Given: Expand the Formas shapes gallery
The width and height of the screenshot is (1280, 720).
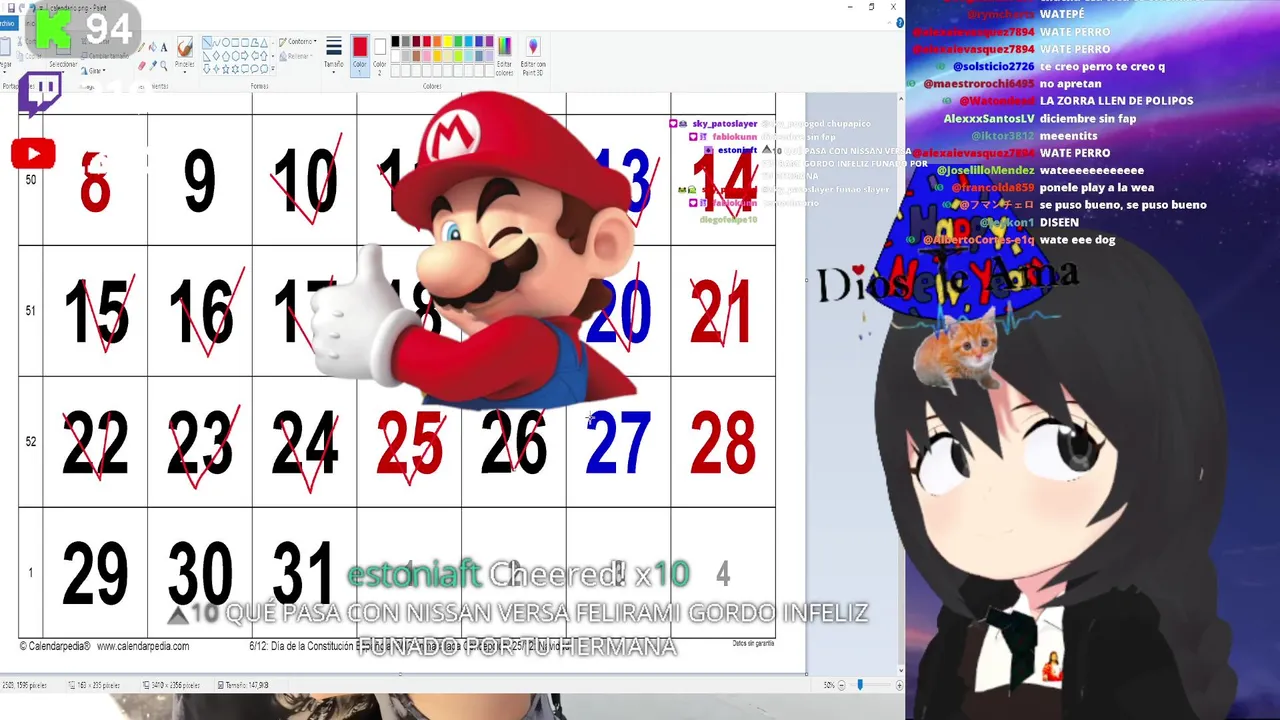Looking at the screenshot, I should click(273, 69).
